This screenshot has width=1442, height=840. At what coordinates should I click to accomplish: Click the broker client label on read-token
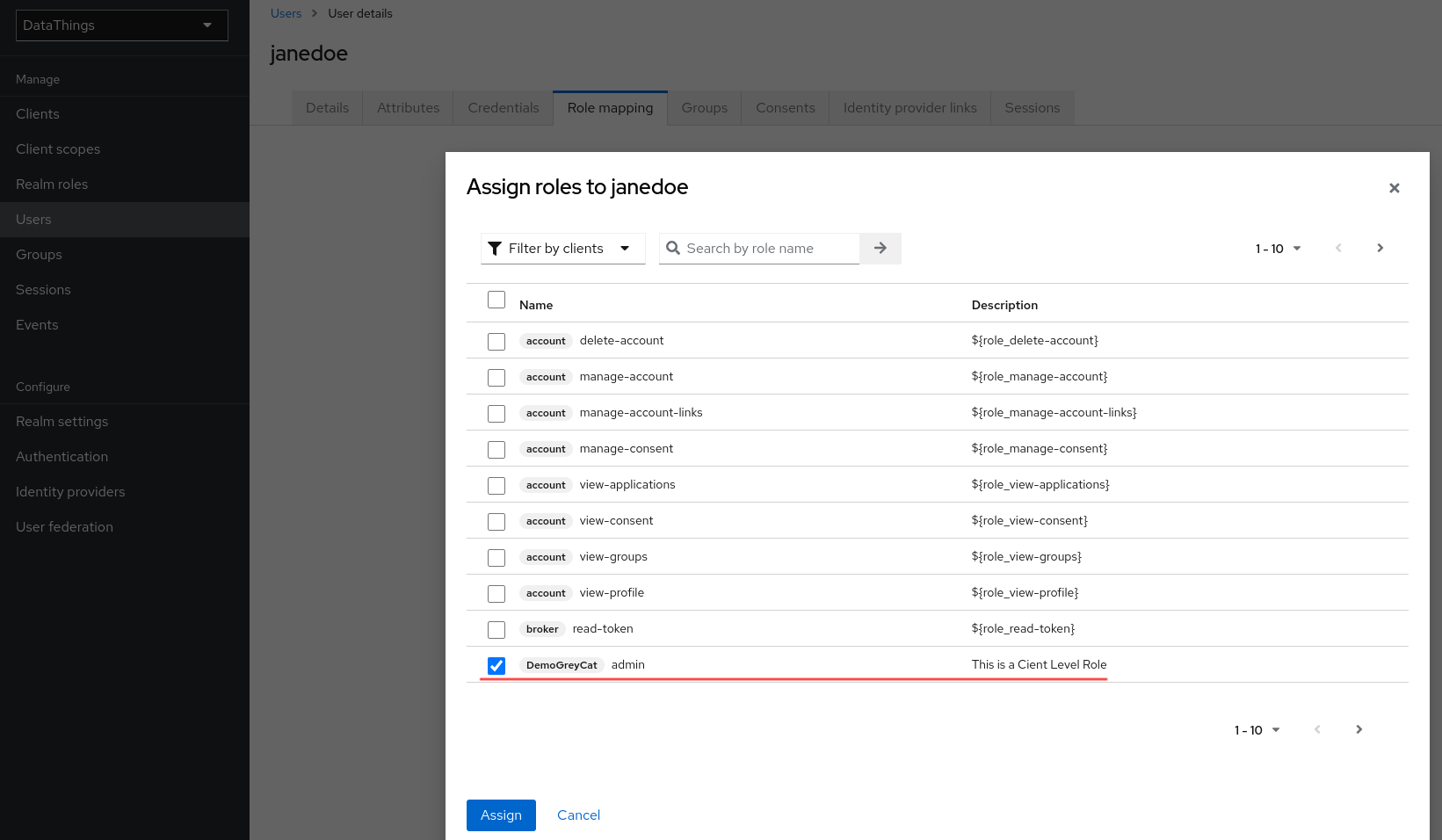(542, 629)
